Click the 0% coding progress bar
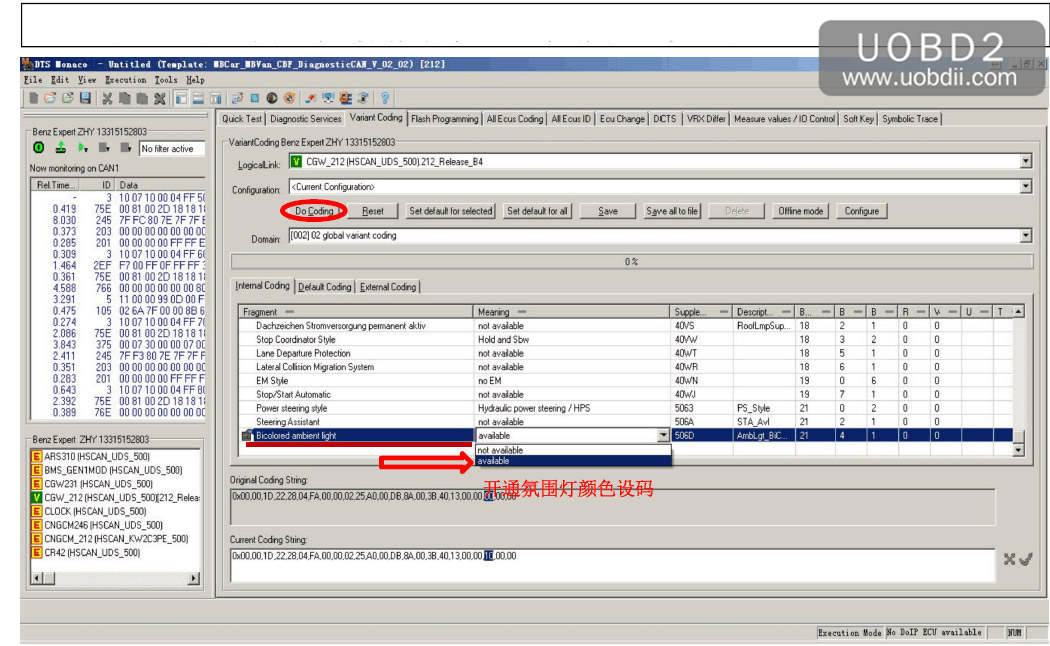 [631, 262]
